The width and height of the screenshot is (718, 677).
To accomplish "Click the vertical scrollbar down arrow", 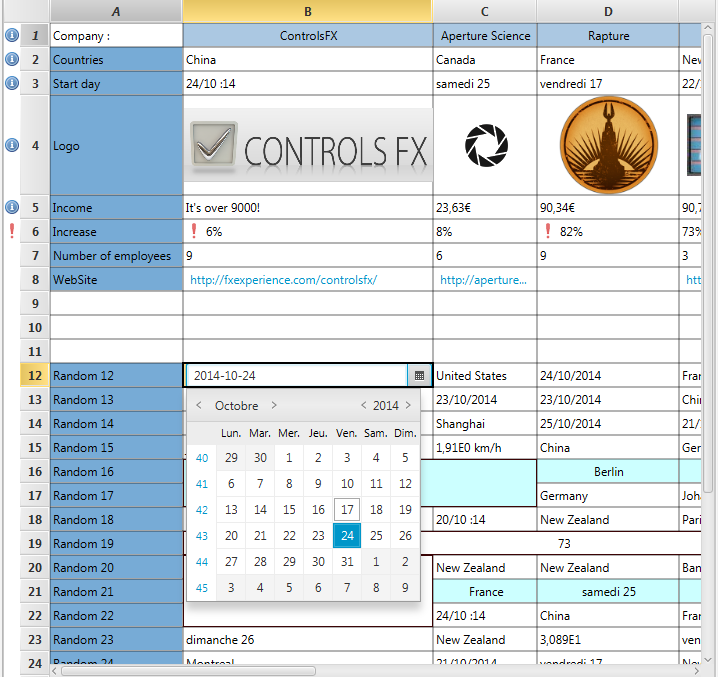I will pyautogui.click(x=708, y=660).
